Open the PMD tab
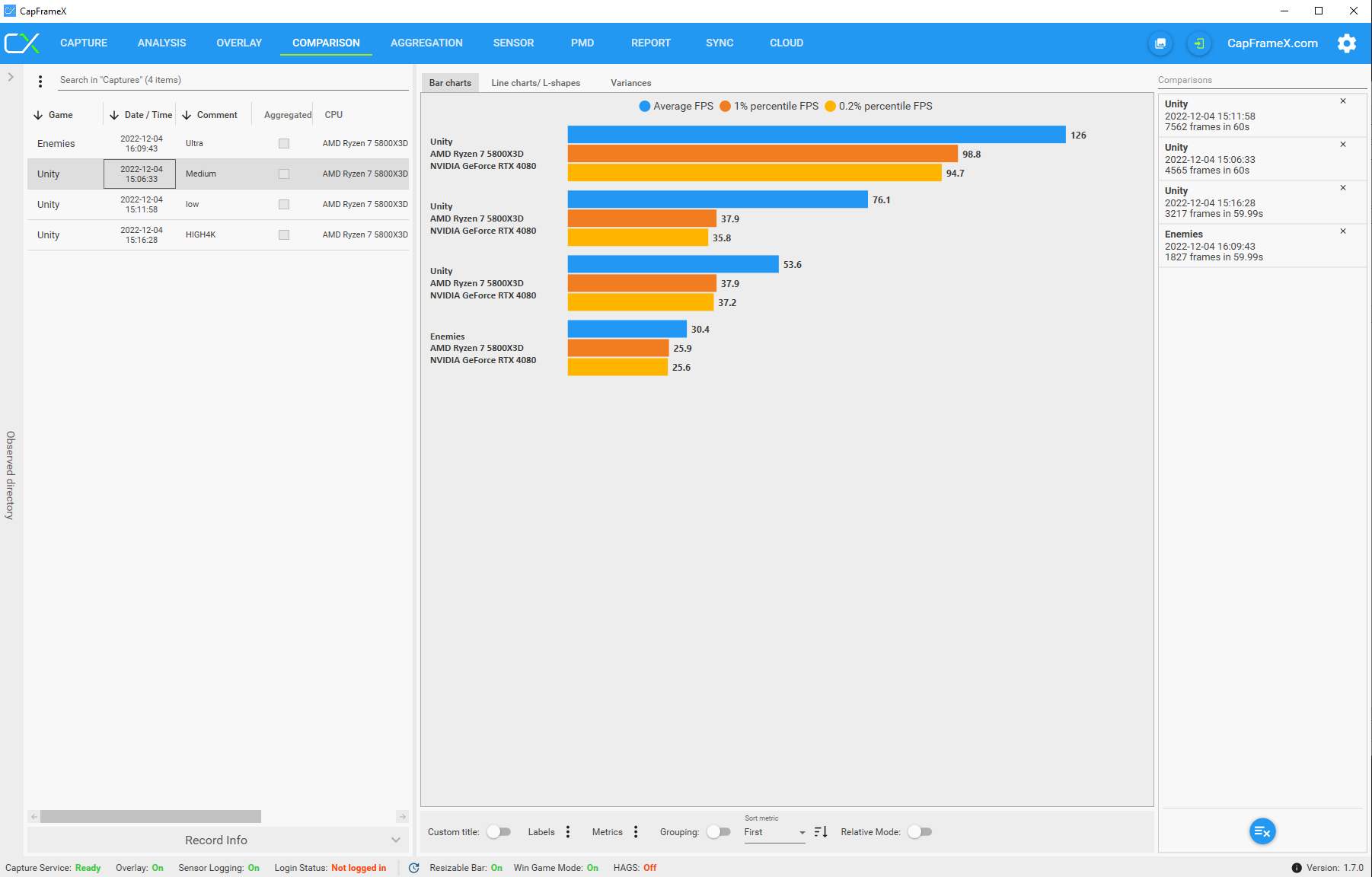The image size is (1372, 877). (582, 43)
